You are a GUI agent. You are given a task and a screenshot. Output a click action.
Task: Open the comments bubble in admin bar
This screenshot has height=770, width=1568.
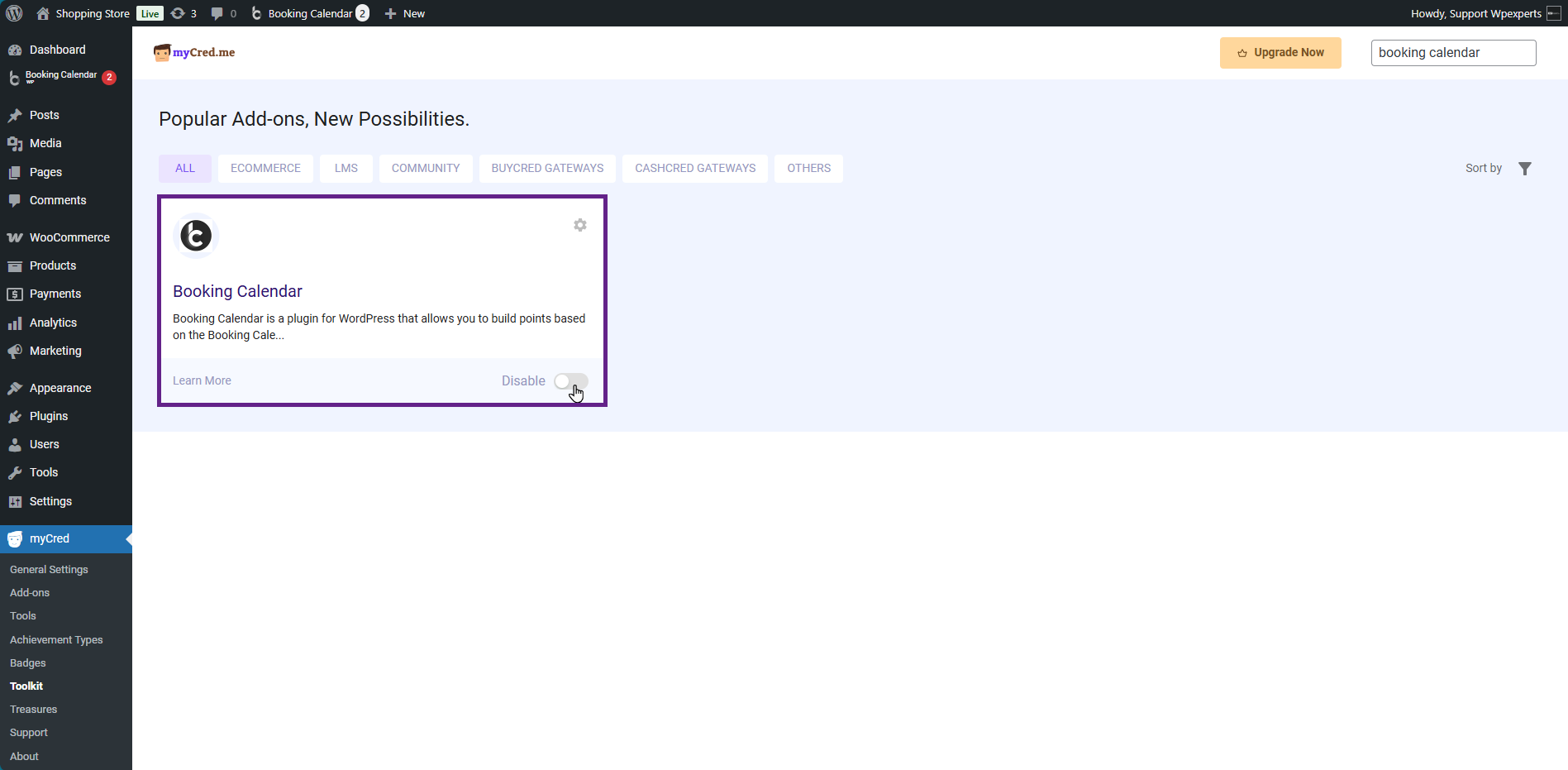[x=223, y=13]
